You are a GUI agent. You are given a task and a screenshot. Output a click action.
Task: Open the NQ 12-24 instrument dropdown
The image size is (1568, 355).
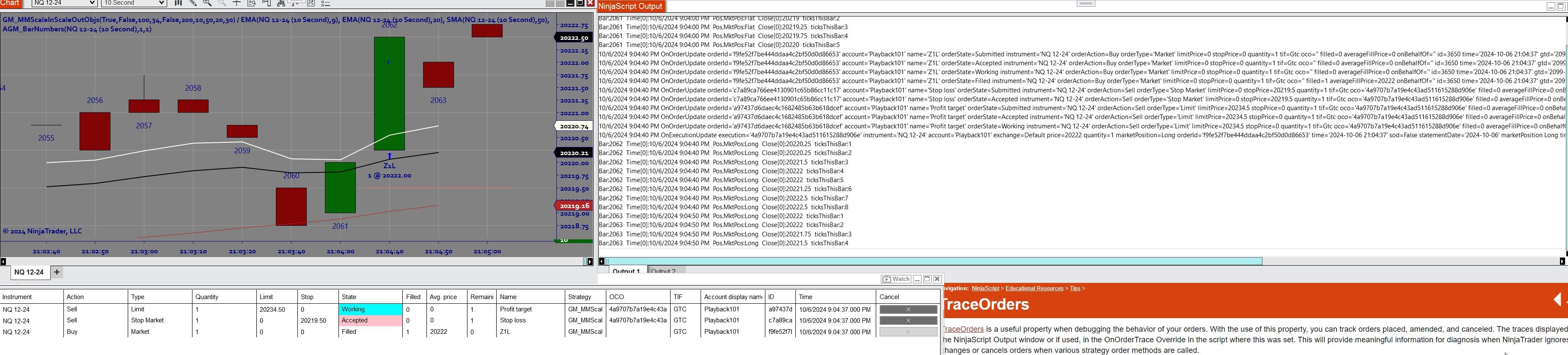(64, 3)
